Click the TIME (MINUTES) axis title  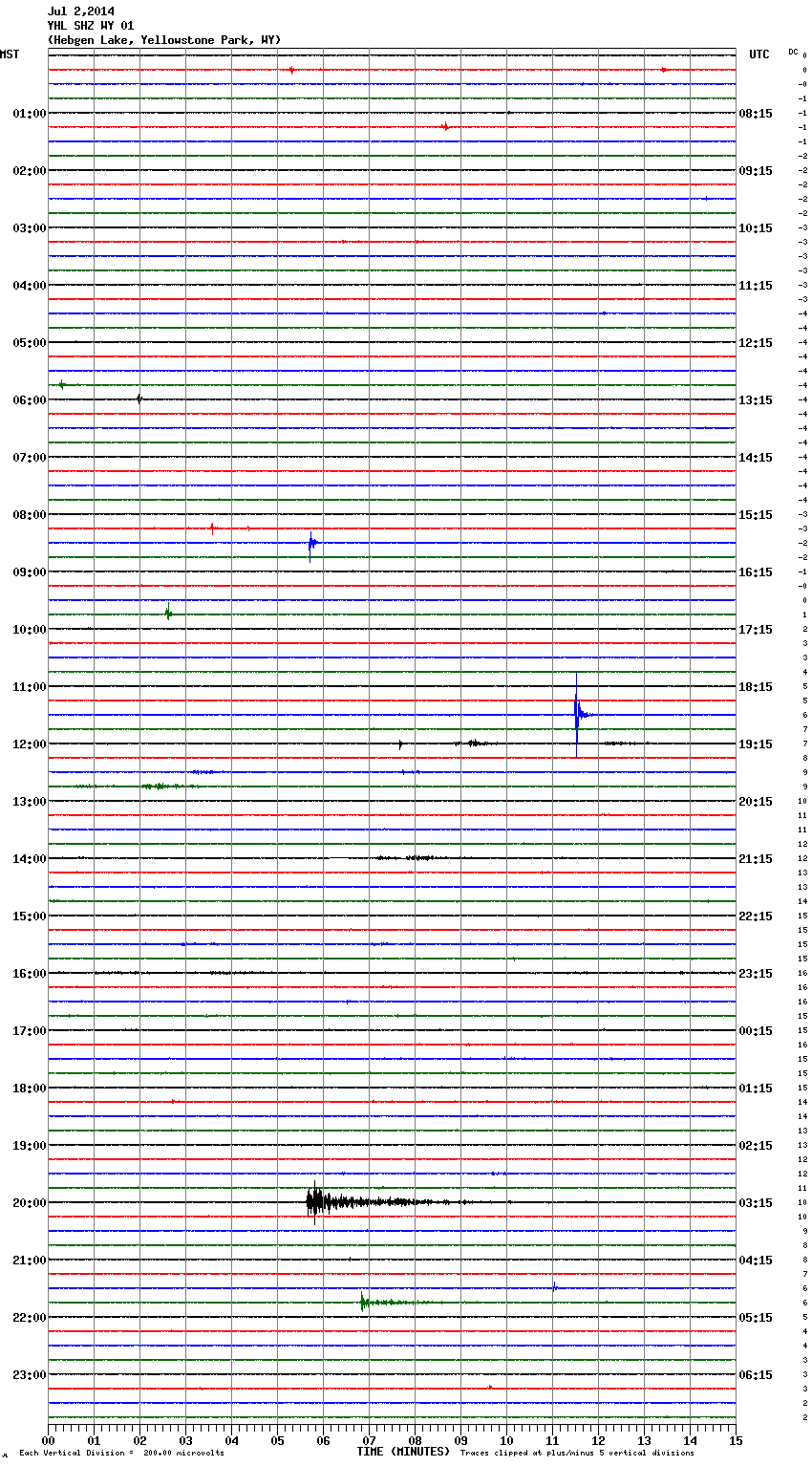point(403,1452)
